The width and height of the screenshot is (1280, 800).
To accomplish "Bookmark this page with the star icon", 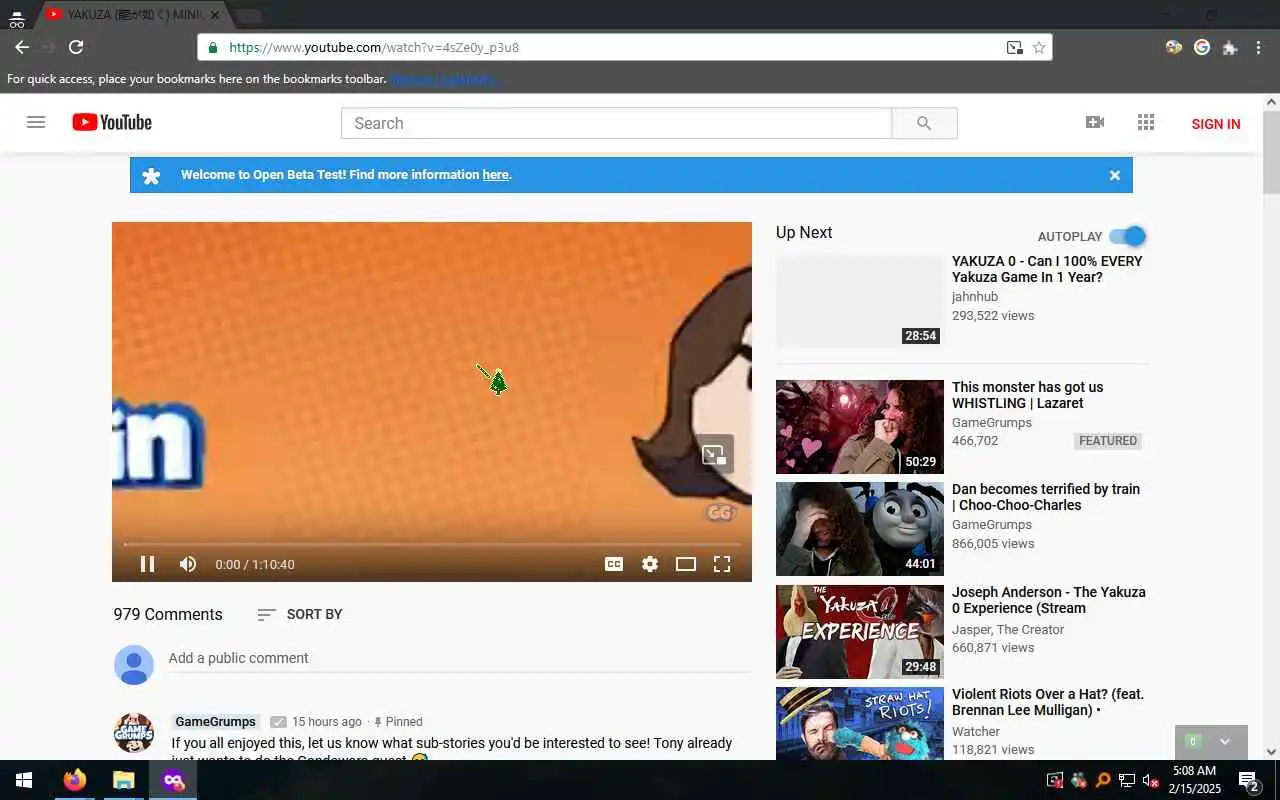I will click(1039, 47).
